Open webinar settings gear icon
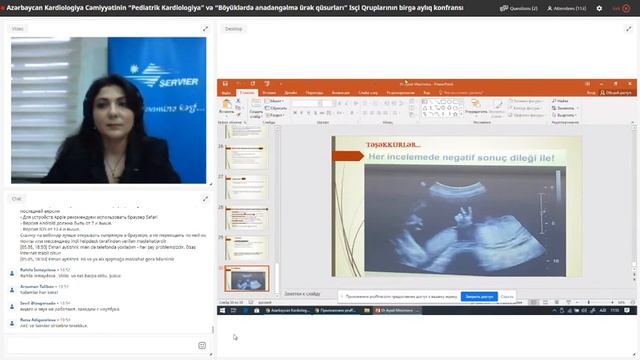 tap(599, 8)
